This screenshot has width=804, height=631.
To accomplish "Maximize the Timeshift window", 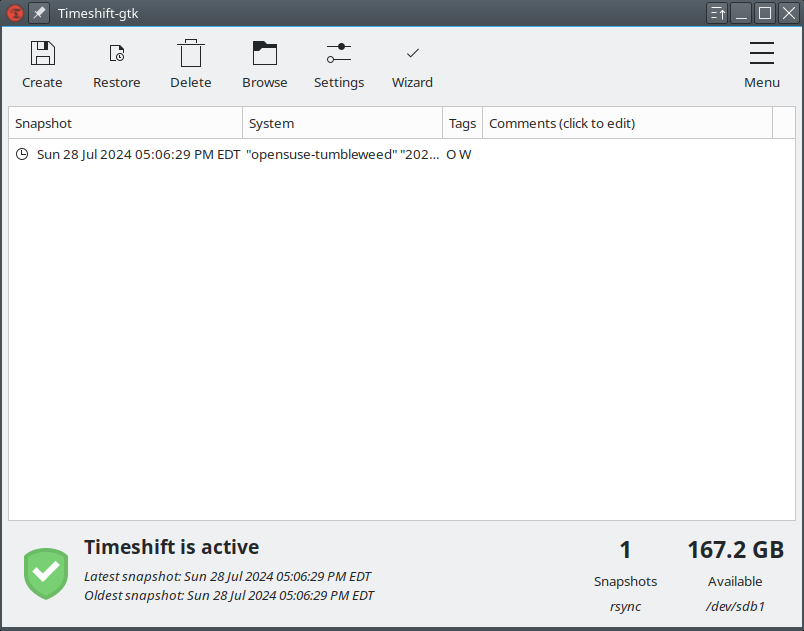I will [765, 13].
